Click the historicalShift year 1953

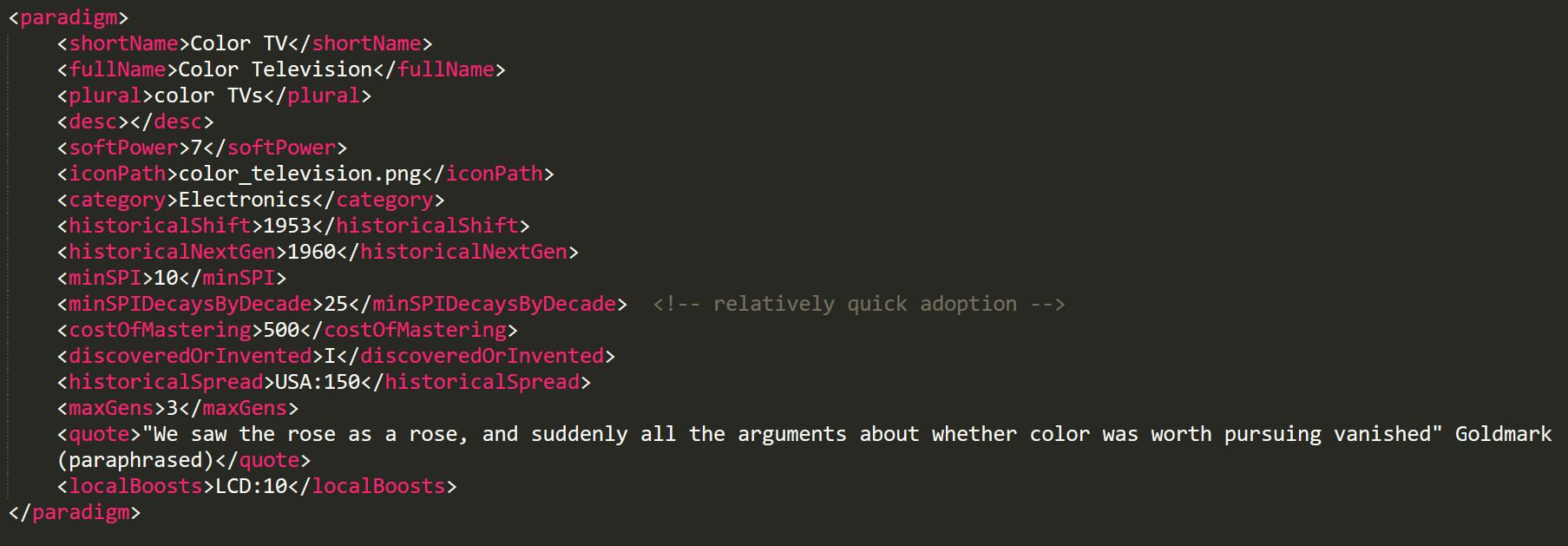[286, 226]
